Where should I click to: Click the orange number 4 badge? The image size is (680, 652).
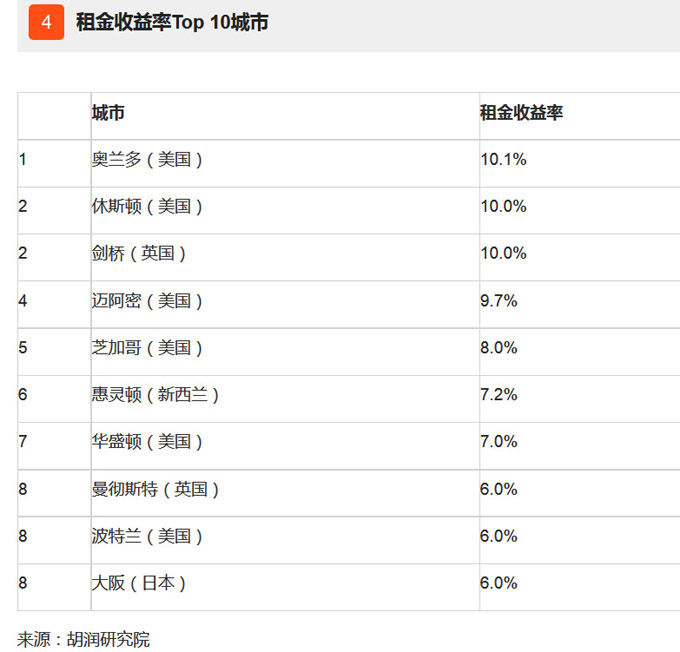click(x=46, y=22)
